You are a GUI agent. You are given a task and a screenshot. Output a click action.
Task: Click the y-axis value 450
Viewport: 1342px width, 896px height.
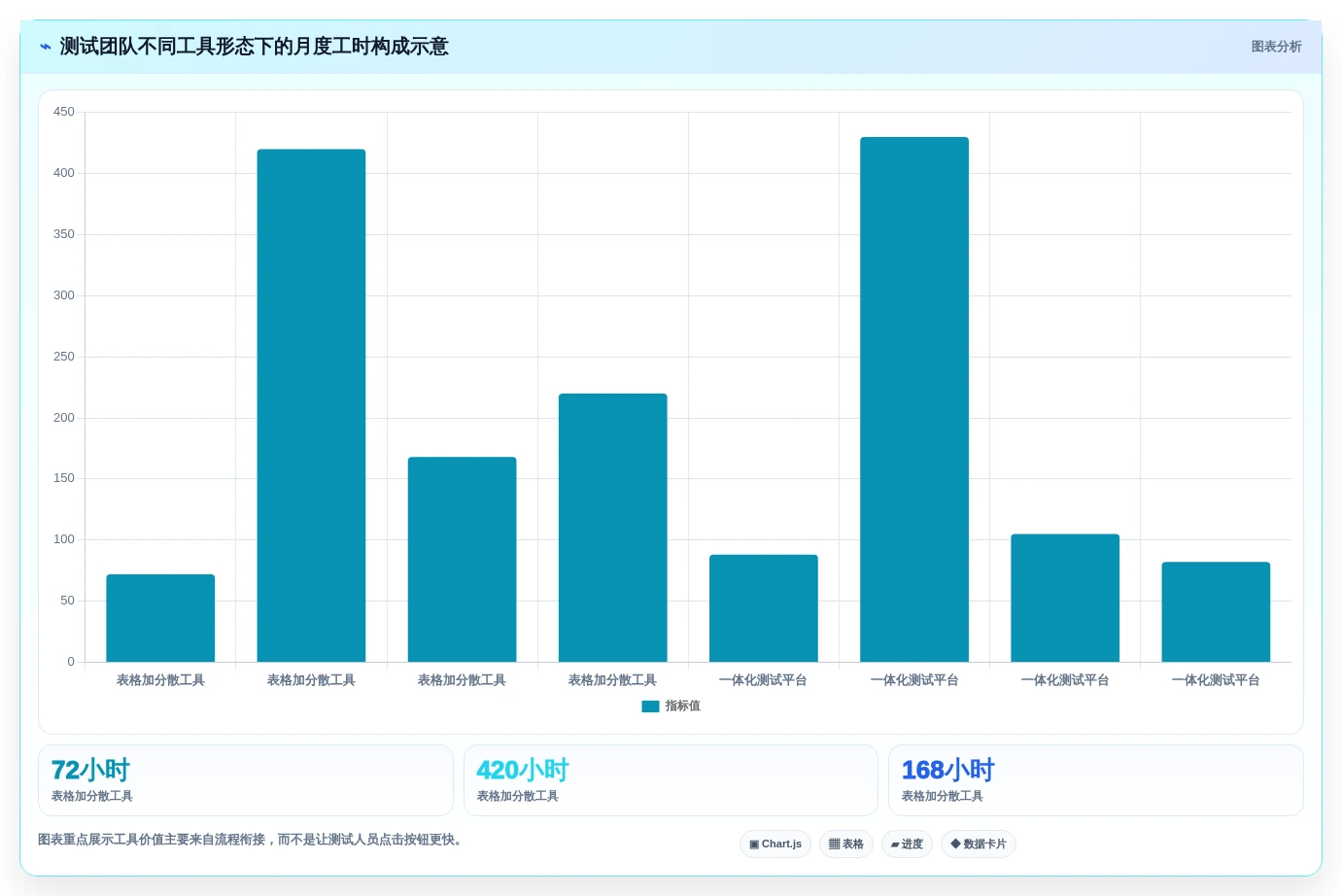[64, 112]
